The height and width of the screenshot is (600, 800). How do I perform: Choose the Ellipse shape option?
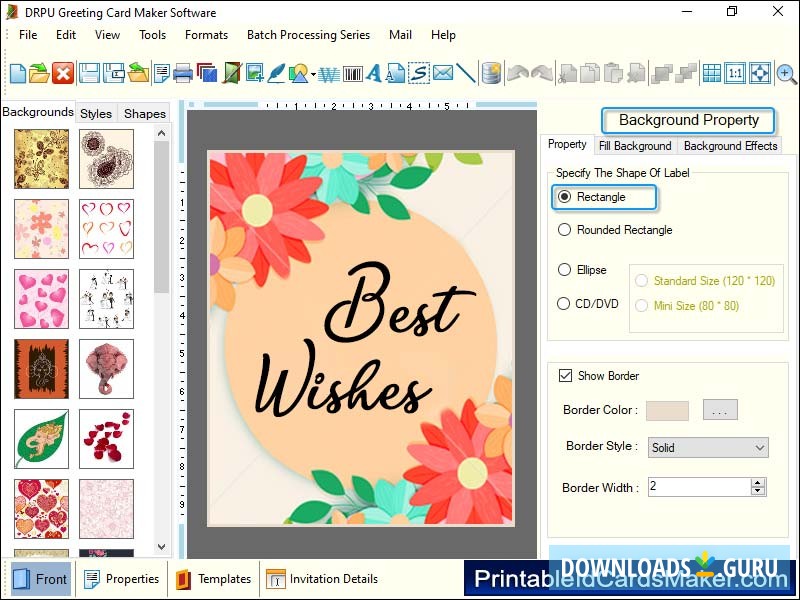tap(563, 269)
